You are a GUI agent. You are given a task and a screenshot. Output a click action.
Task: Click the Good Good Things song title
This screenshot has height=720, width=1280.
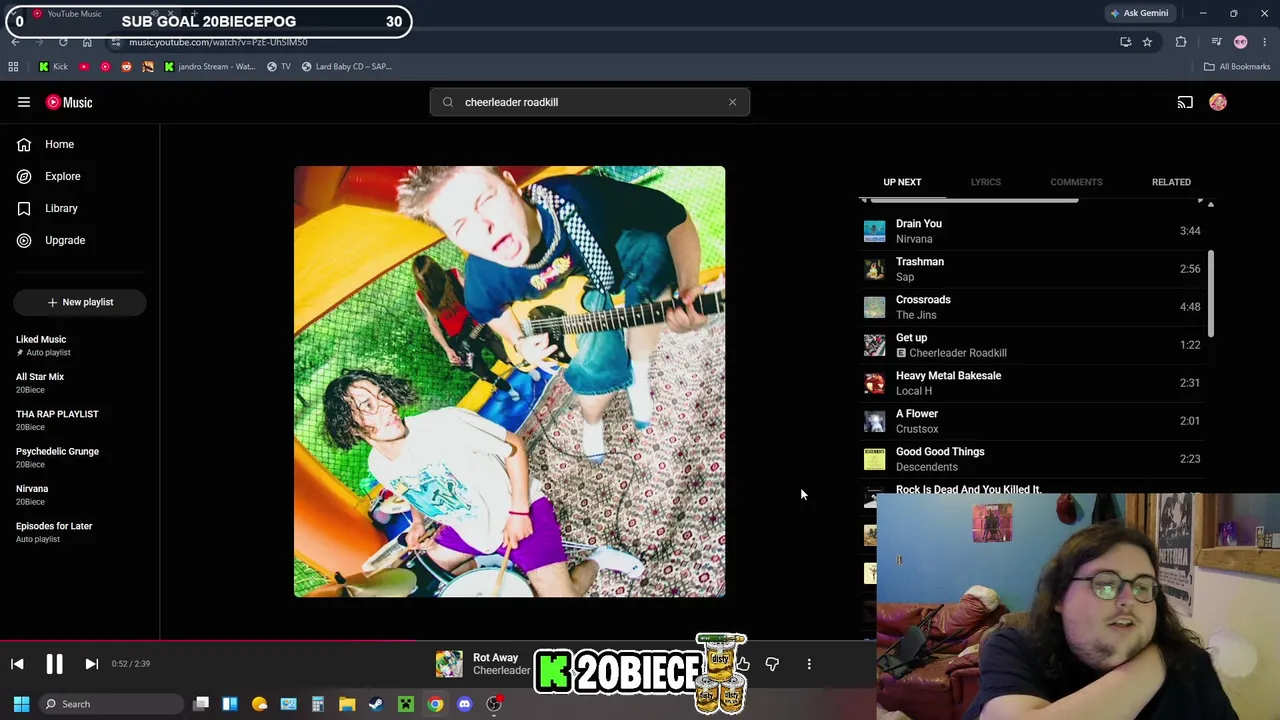click(x=940, y=452)
